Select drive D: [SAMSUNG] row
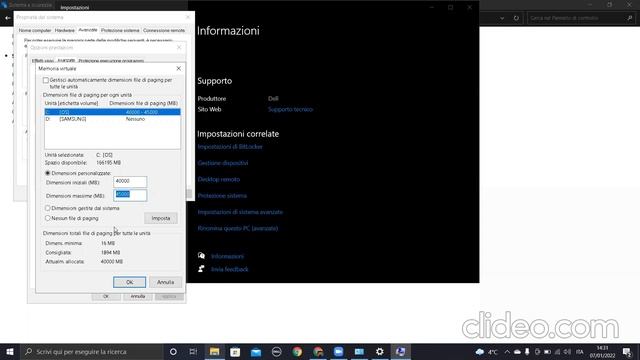 (x=112, y=119)
